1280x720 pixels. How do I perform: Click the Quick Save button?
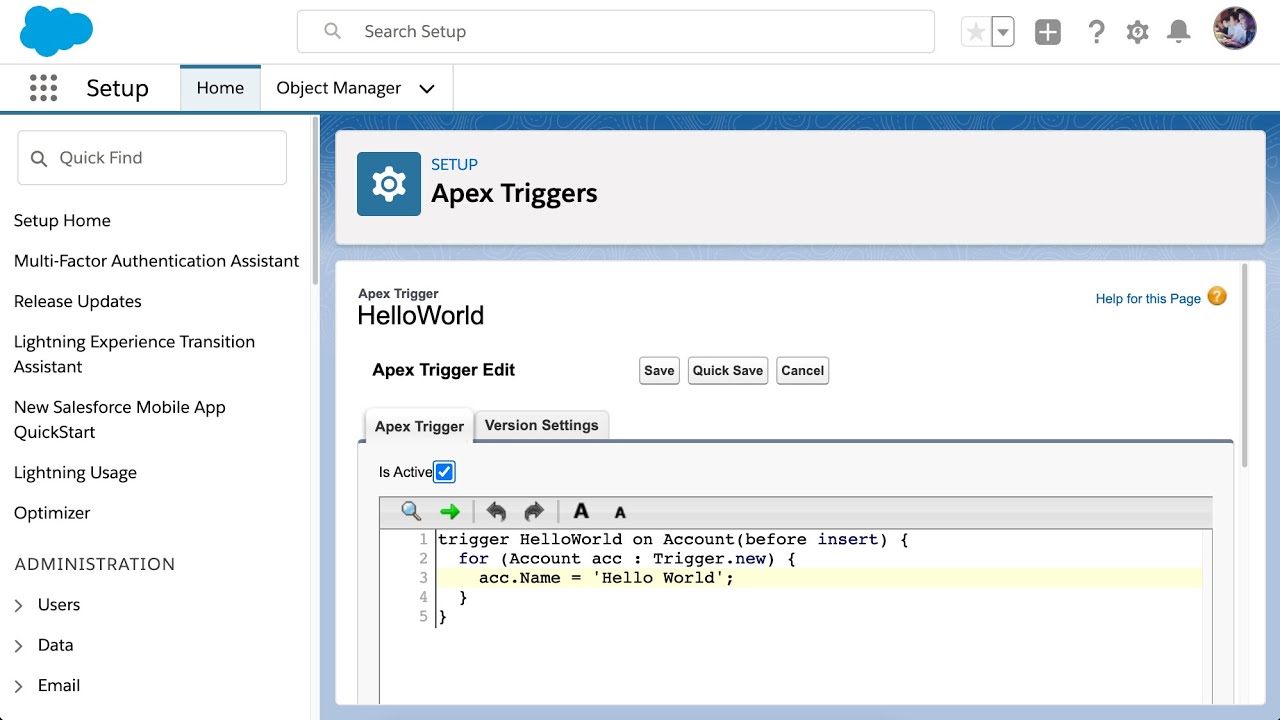[x=728, y=370]
